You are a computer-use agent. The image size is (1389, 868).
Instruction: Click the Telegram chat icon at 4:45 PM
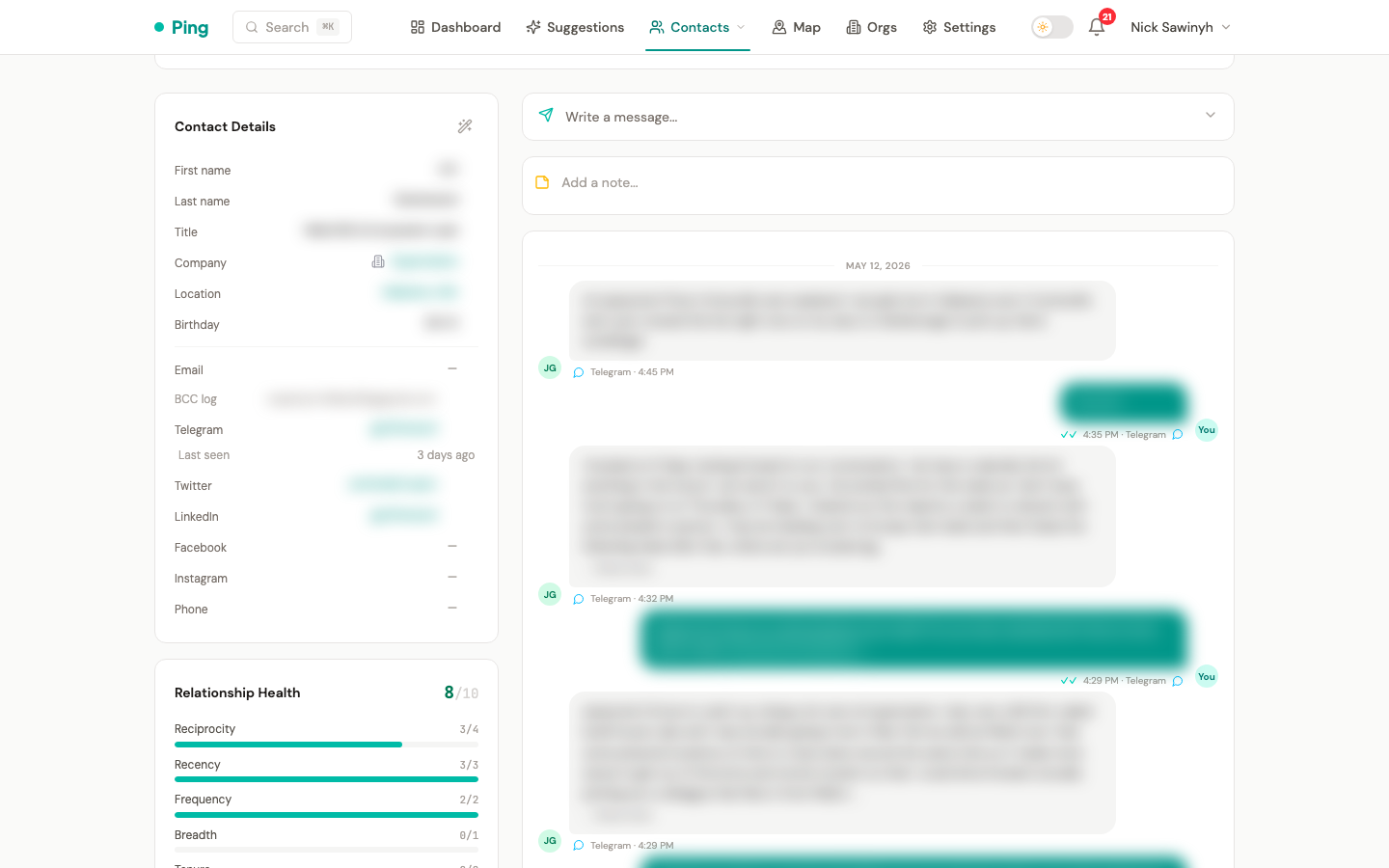tap(579, 372)
